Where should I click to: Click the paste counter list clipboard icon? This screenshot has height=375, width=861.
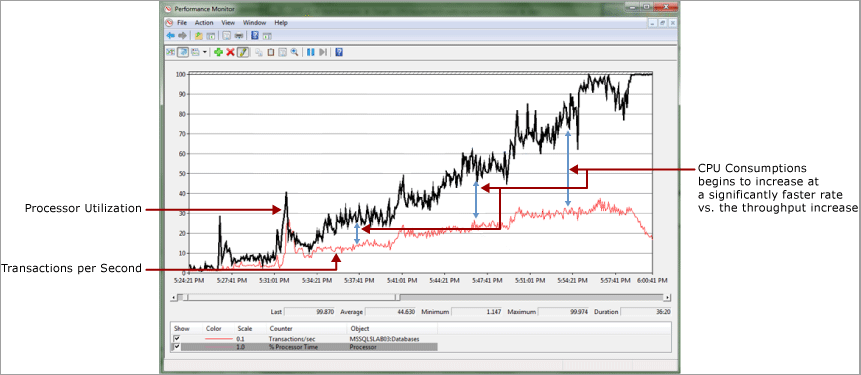tap(271, 52)
